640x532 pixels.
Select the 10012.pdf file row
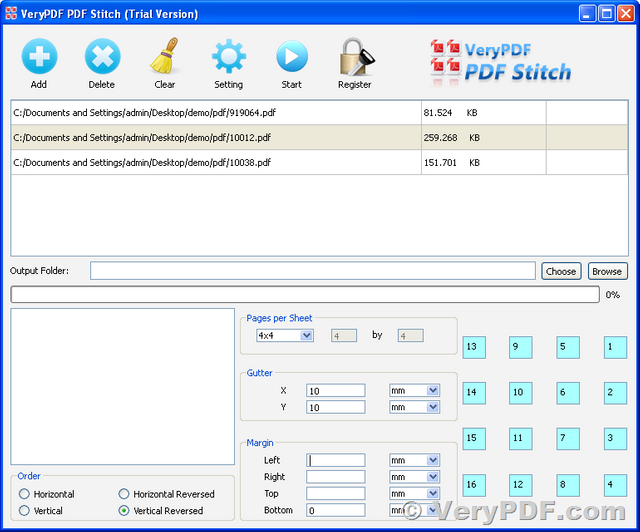319,138
